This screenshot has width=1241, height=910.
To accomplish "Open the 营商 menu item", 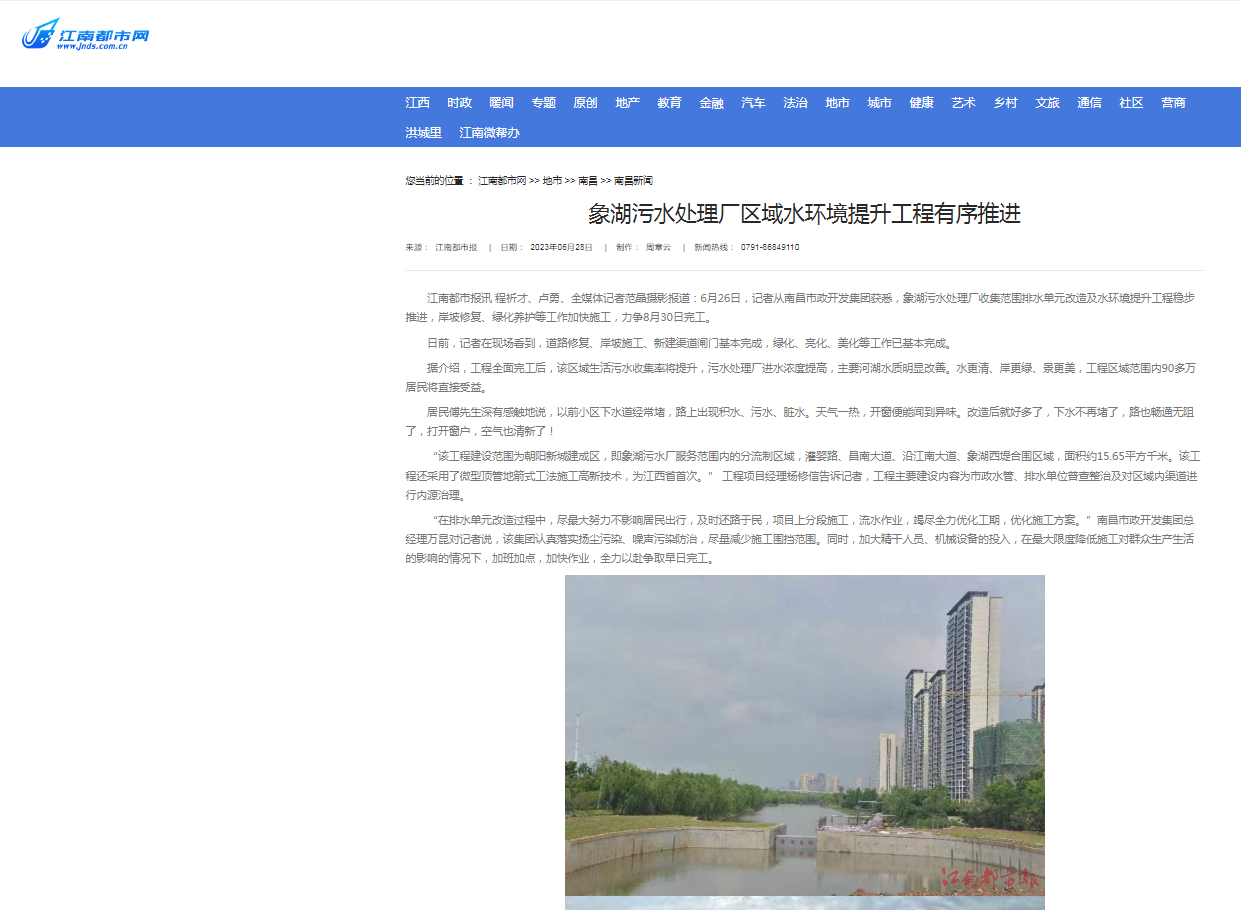I will [1173, 103].
